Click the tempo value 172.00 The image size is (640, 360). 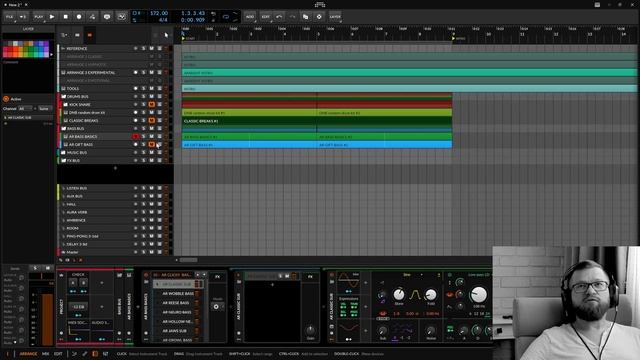click(159, 13)
